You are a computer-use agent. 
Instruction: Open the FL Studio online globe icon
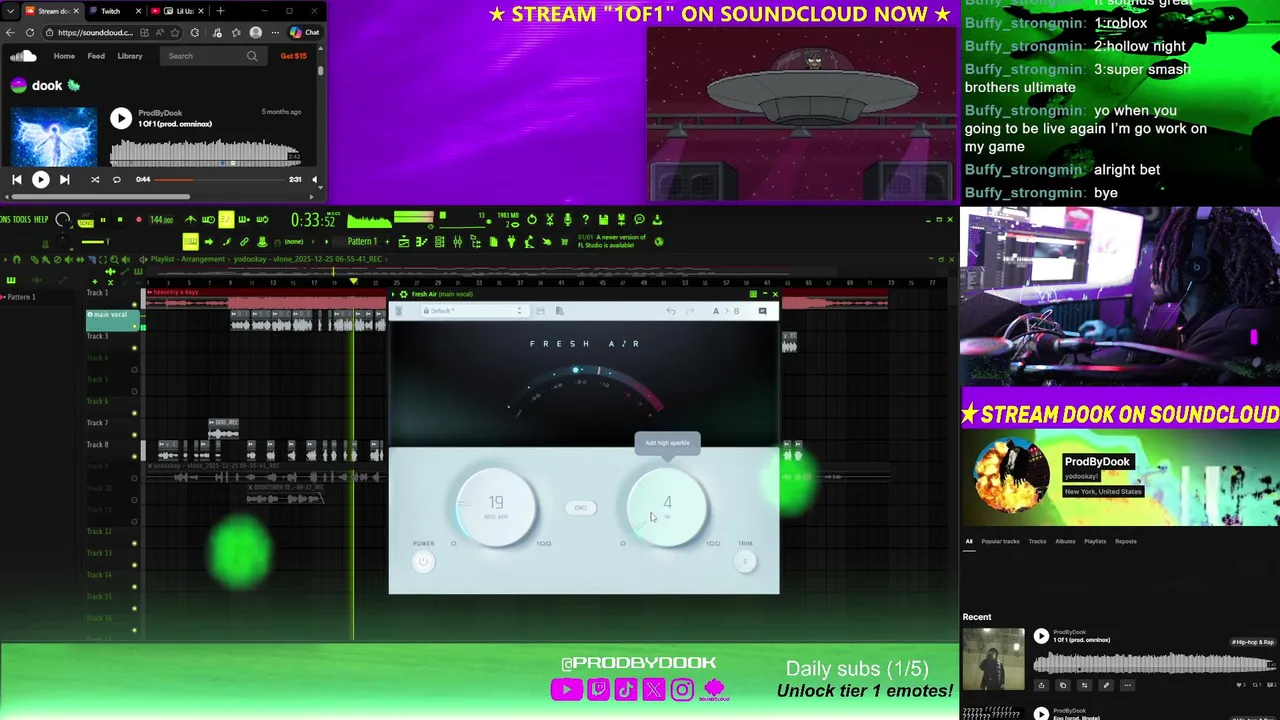659,241
